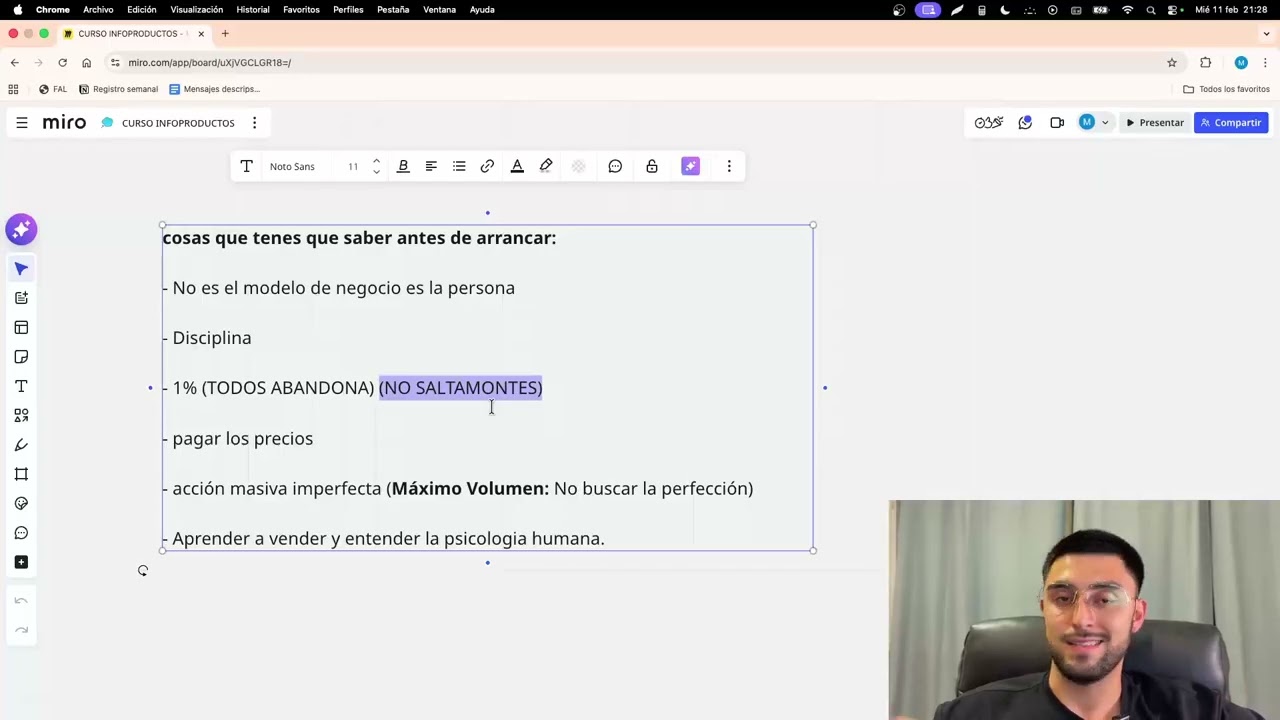Toggle bold formatting

point(403,166)
